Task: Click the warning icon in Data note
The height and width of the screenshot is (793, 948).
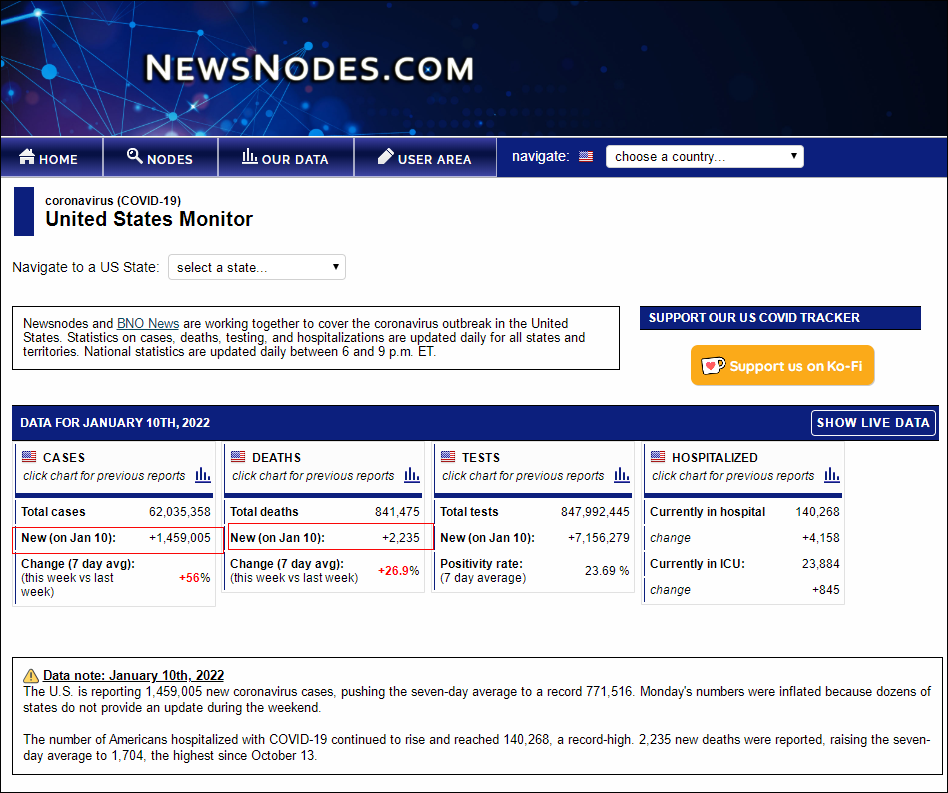Action: click(31, 675)
